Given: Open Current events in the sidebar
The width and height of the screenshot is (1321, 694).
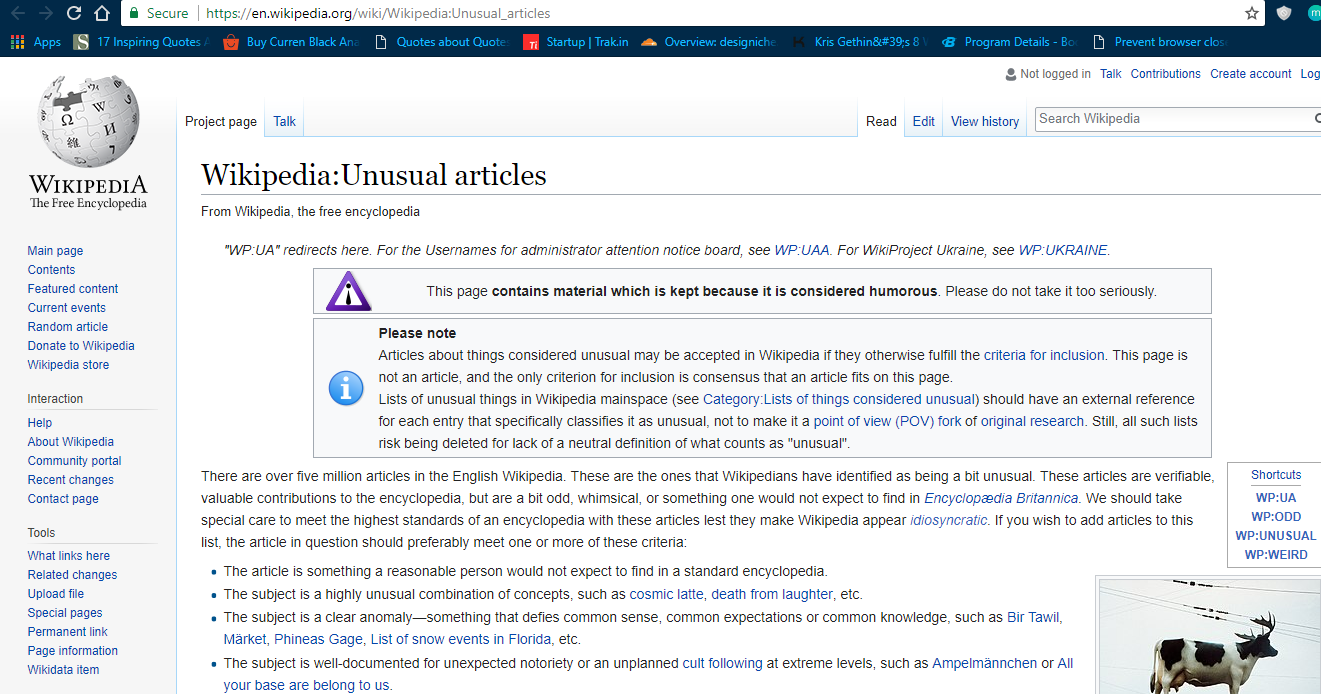Looking at the screenshot, I should point(67,308).
